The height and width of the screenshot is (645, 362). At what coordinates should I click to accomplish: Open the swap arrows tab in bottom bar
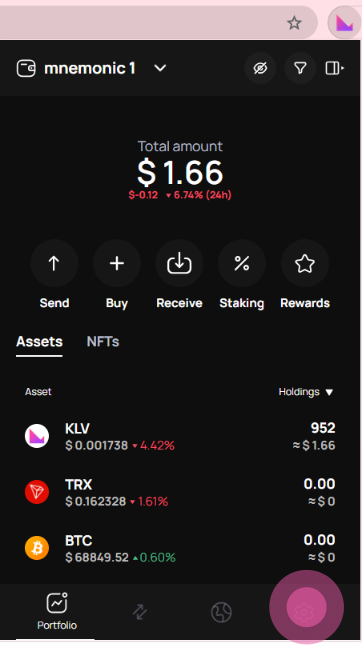[x=140, y=612]
